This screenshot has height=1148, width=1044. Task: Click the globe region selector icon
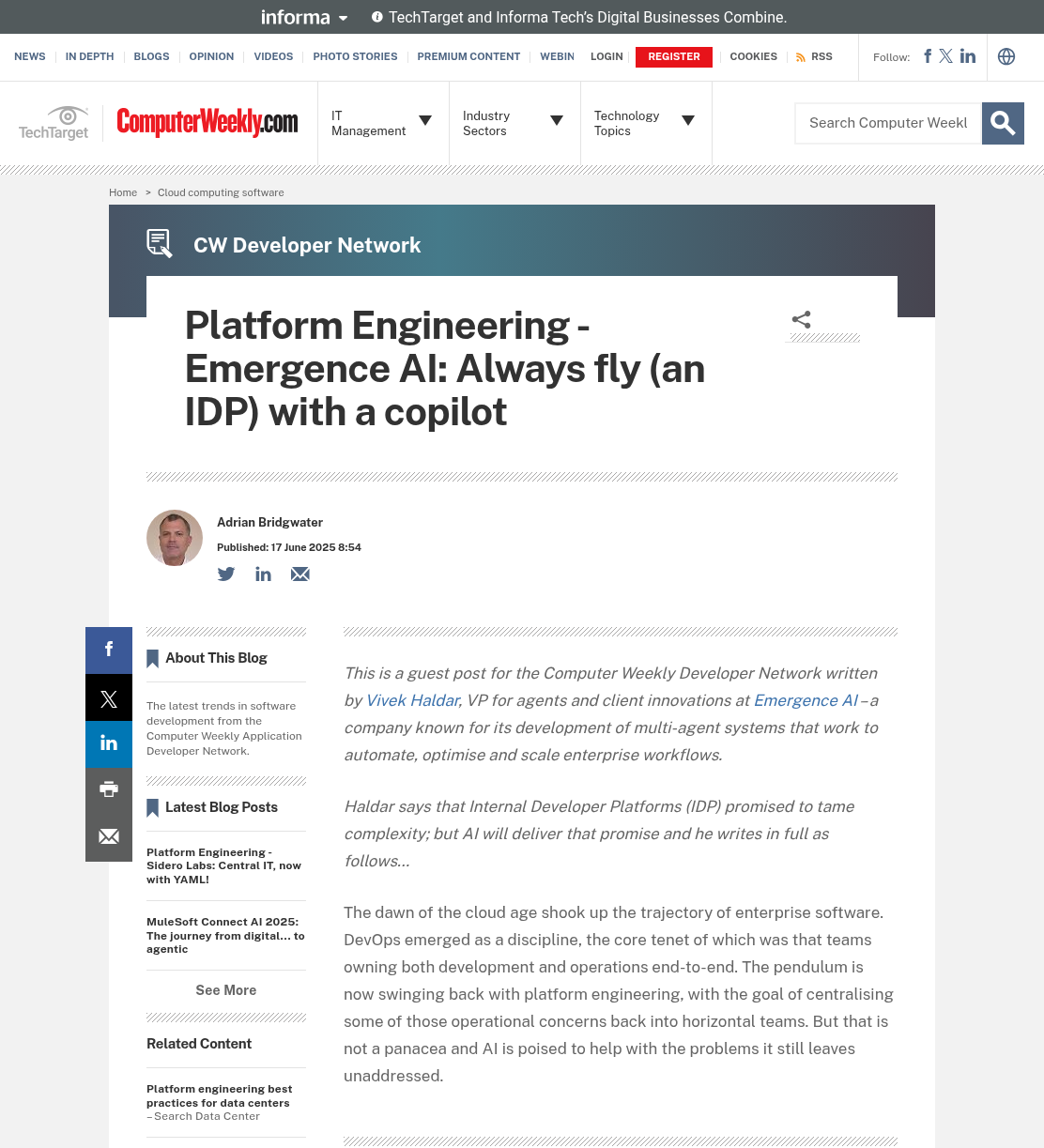click(1006, 56)
